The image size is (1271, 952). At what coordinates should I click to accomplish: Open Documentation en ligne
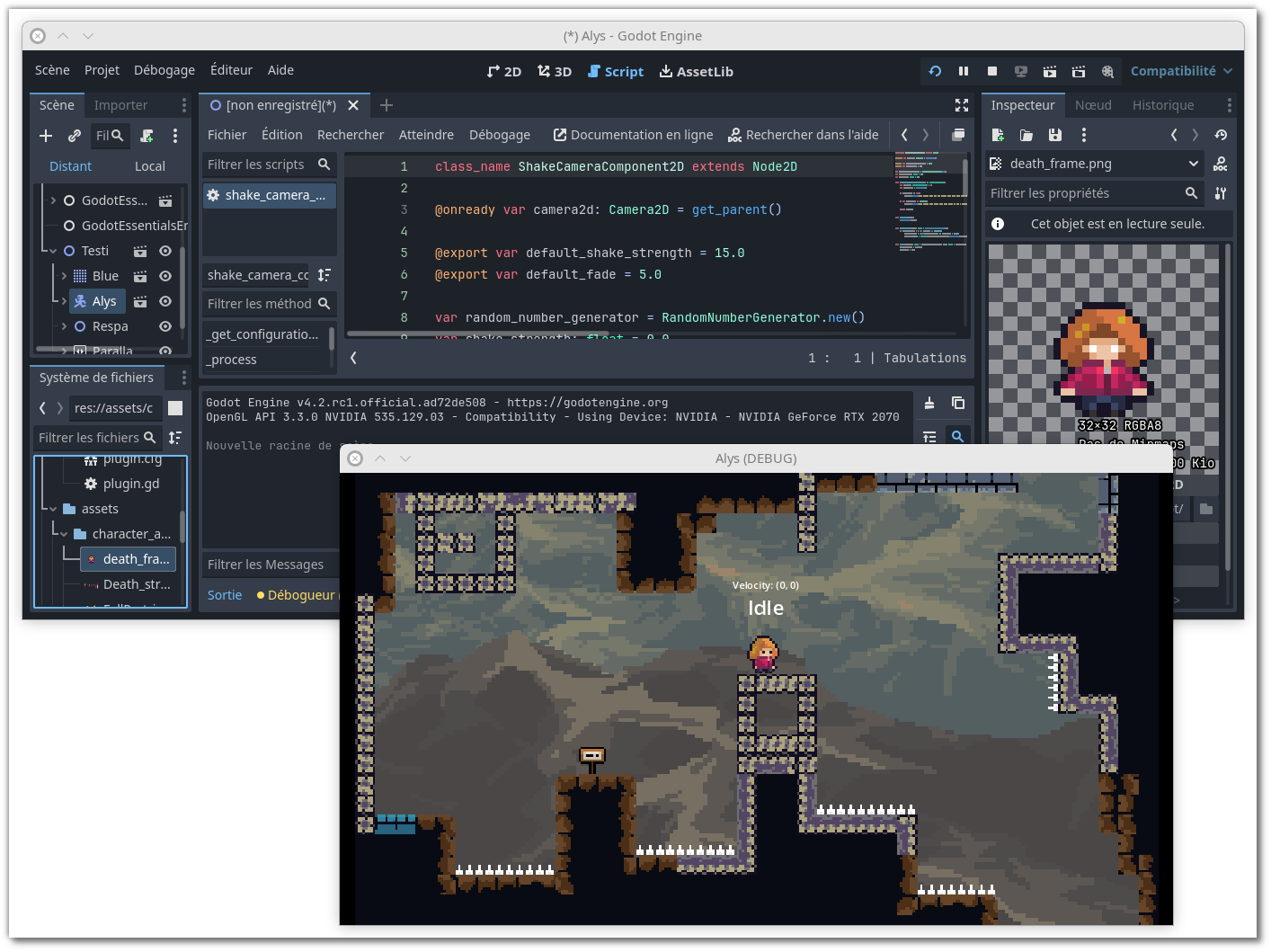click(x=634, y=135)
